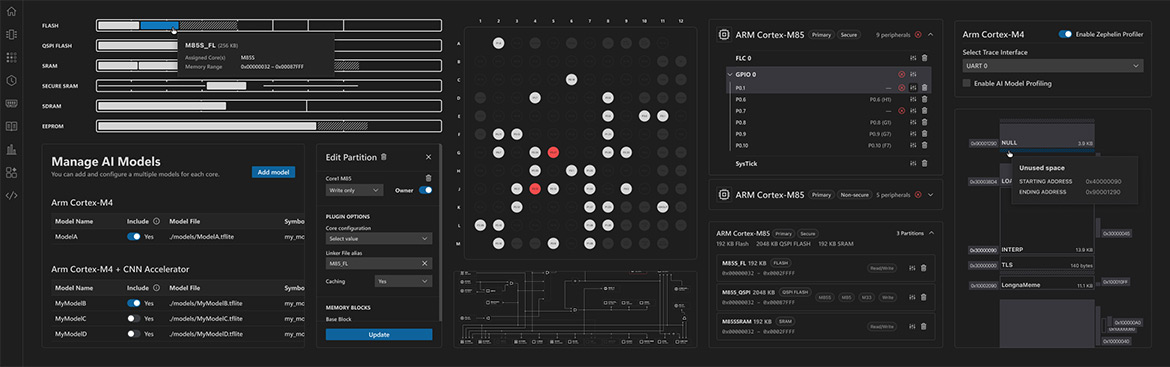Check Enable AI Model Profiling
The width and height of the screenshot is (1170, 367).
point(967,84)
